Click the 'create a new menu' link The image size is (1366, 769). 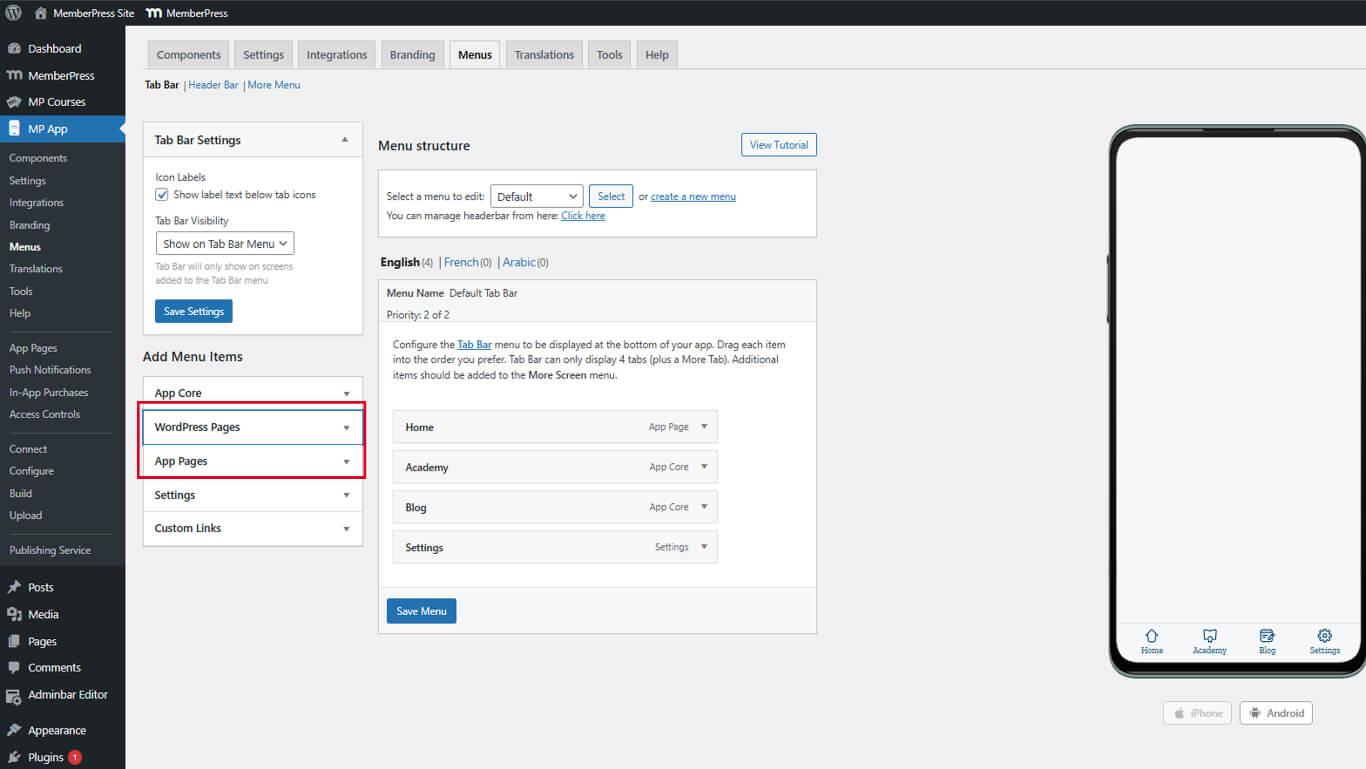click(x=693, y=197)
